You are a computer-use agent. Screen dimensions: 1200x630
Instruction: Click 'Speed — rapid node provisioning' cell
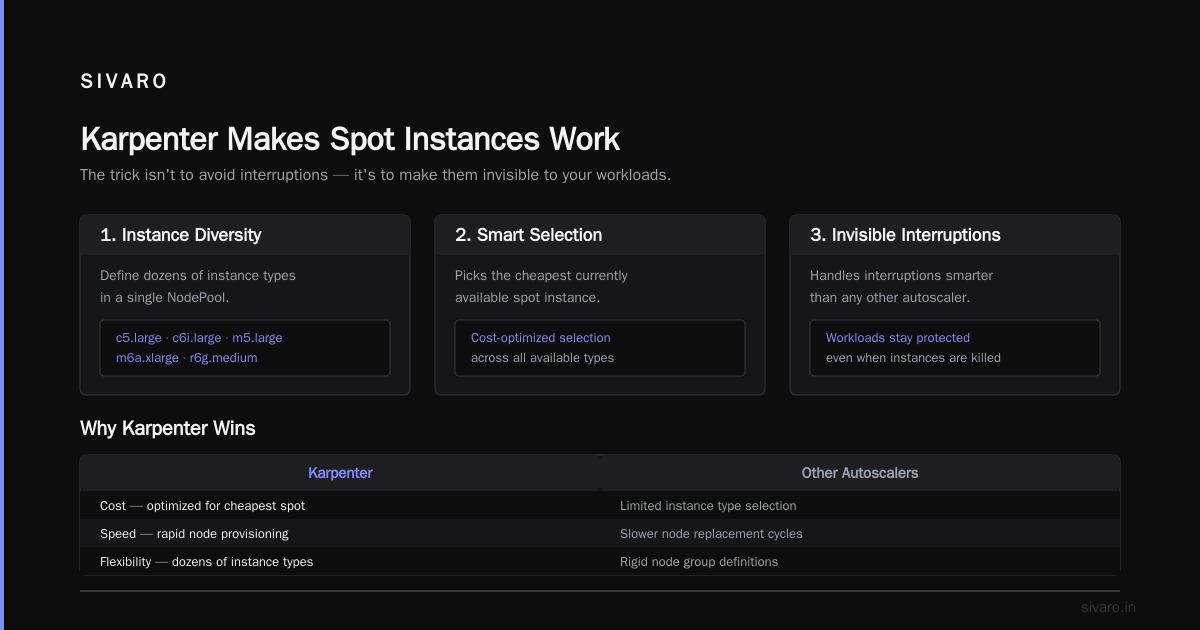click(x=340, y=534)
